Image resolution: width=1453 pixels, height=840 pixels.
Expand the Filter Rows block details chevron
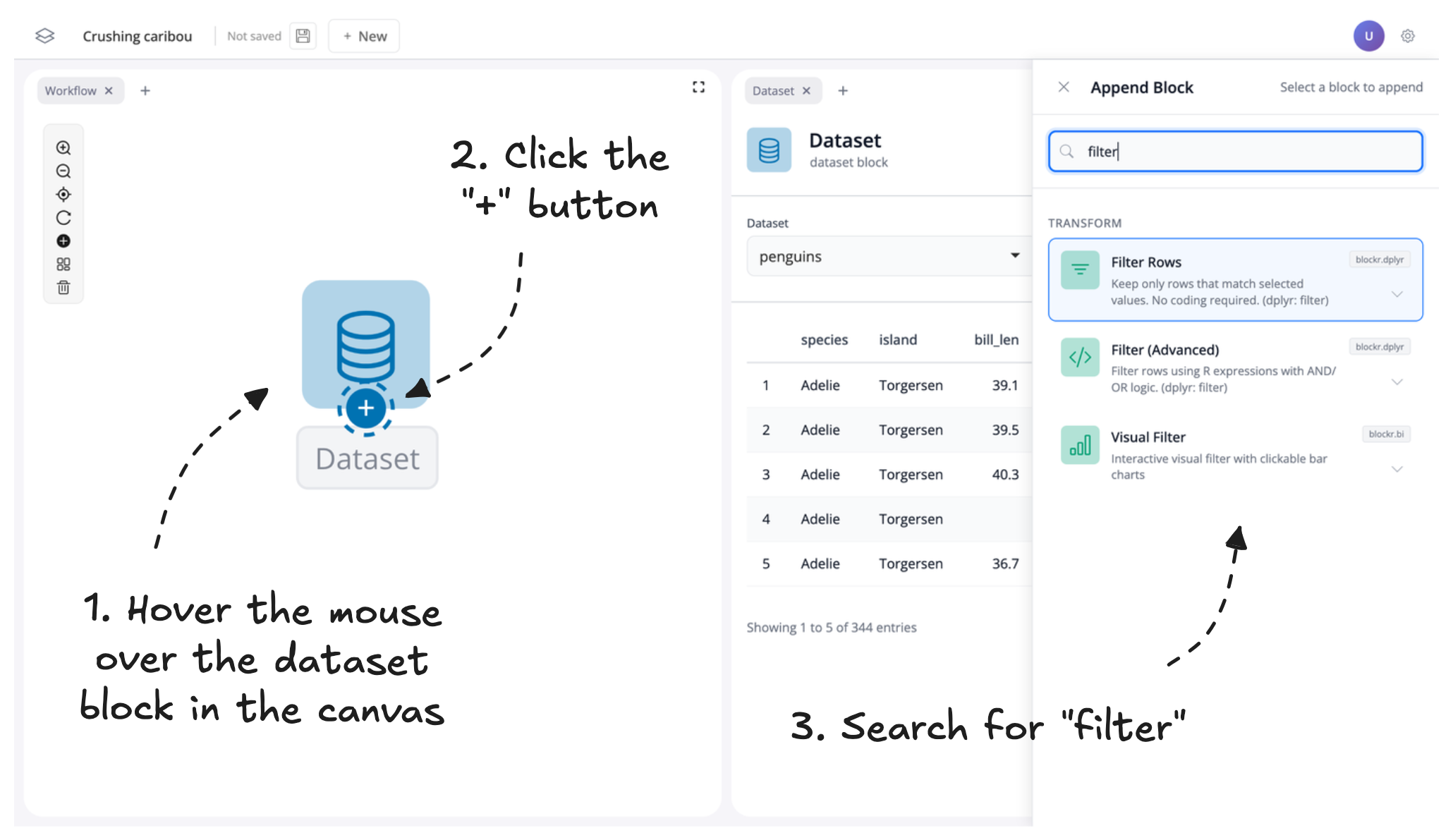tap(1397, 294)
